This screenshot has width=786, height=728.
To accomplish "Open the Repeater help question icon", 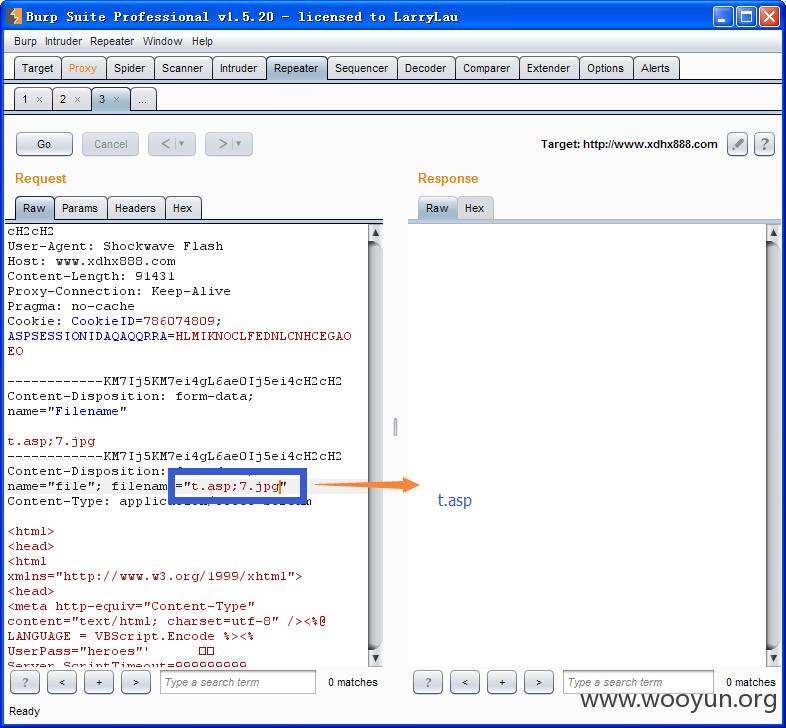I will (x=764, y=144).
